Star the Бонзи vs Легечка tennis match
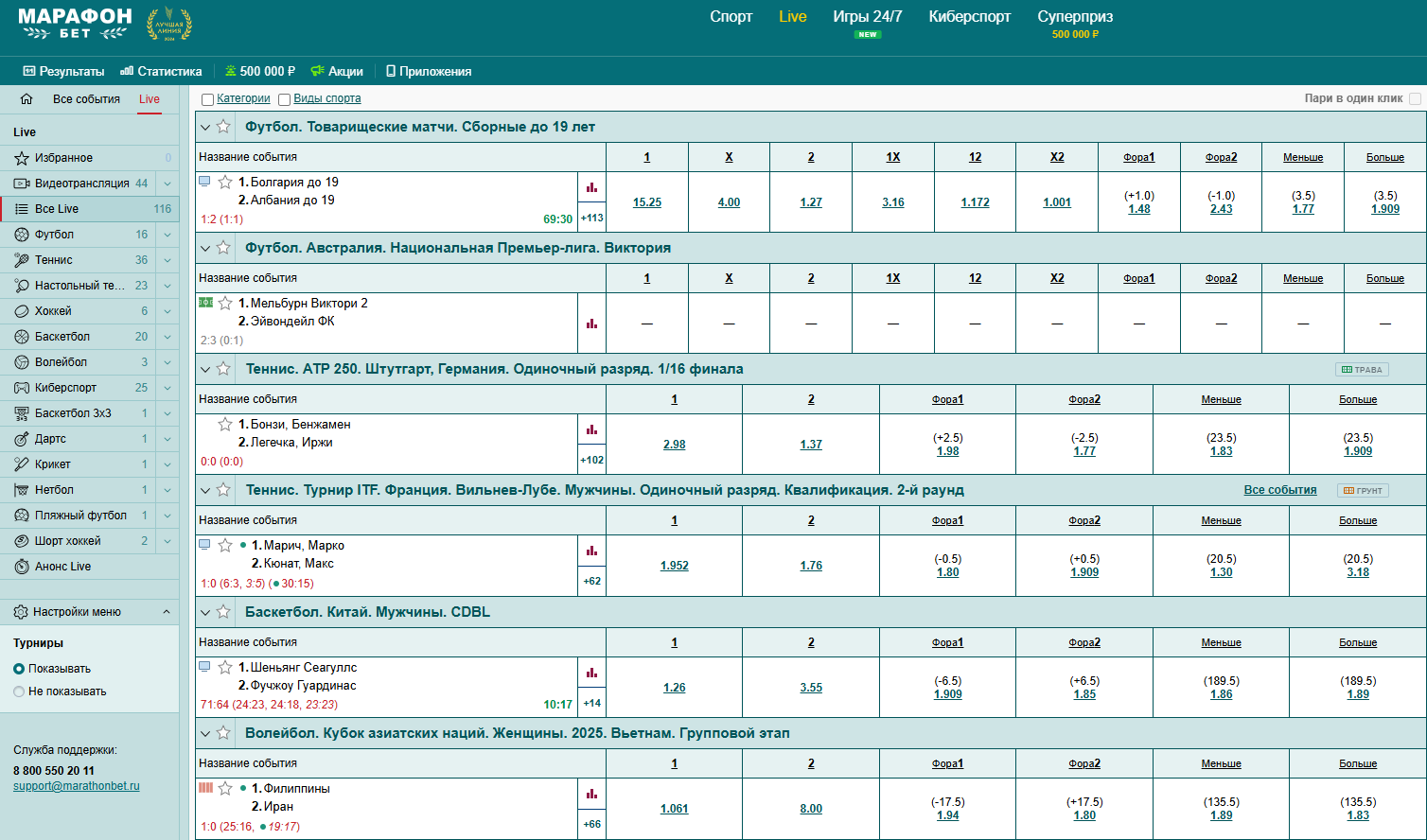 pos(225,425)
